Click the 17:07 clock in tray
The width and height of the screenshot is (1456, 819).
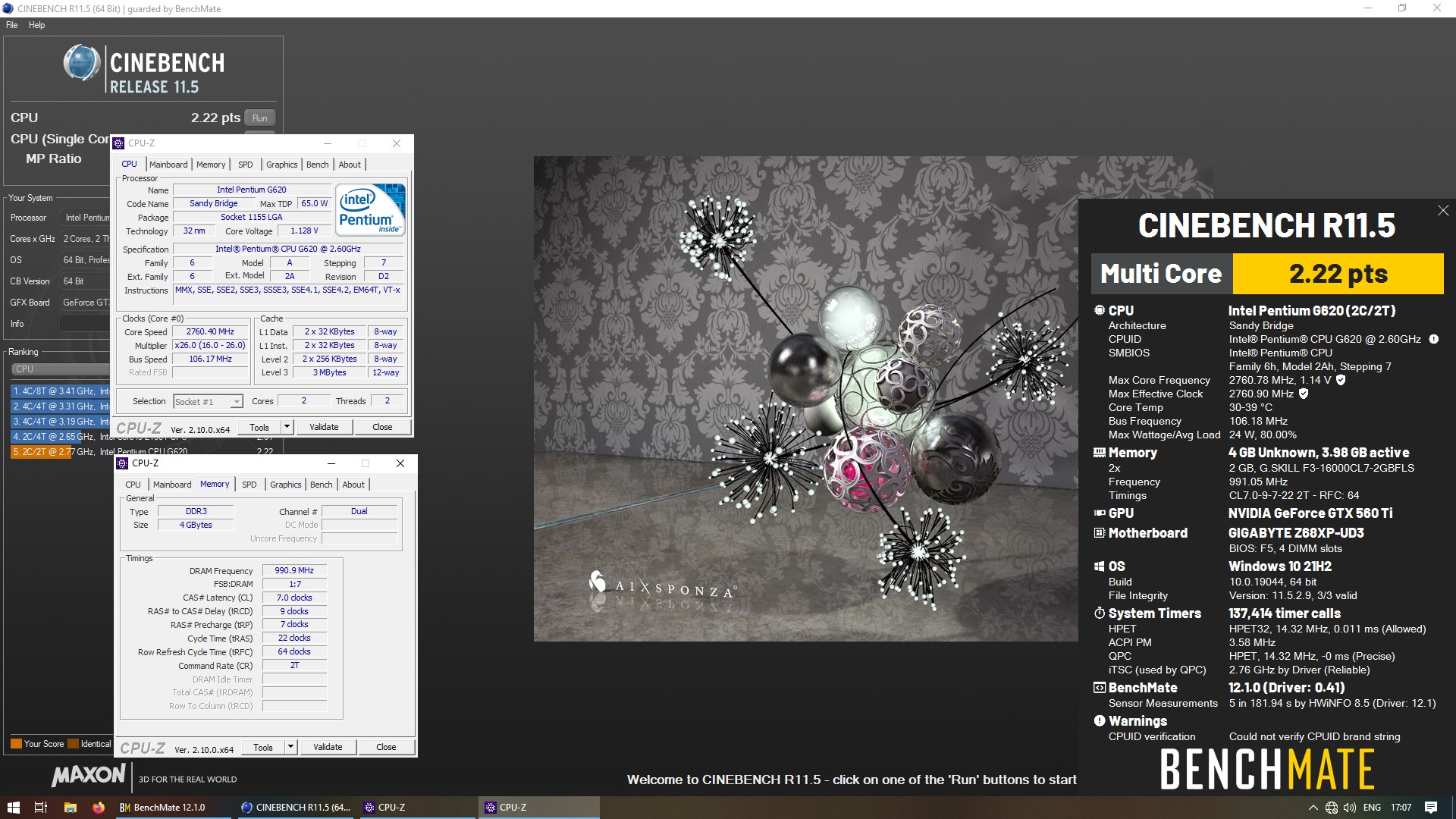pos(1401,808)
